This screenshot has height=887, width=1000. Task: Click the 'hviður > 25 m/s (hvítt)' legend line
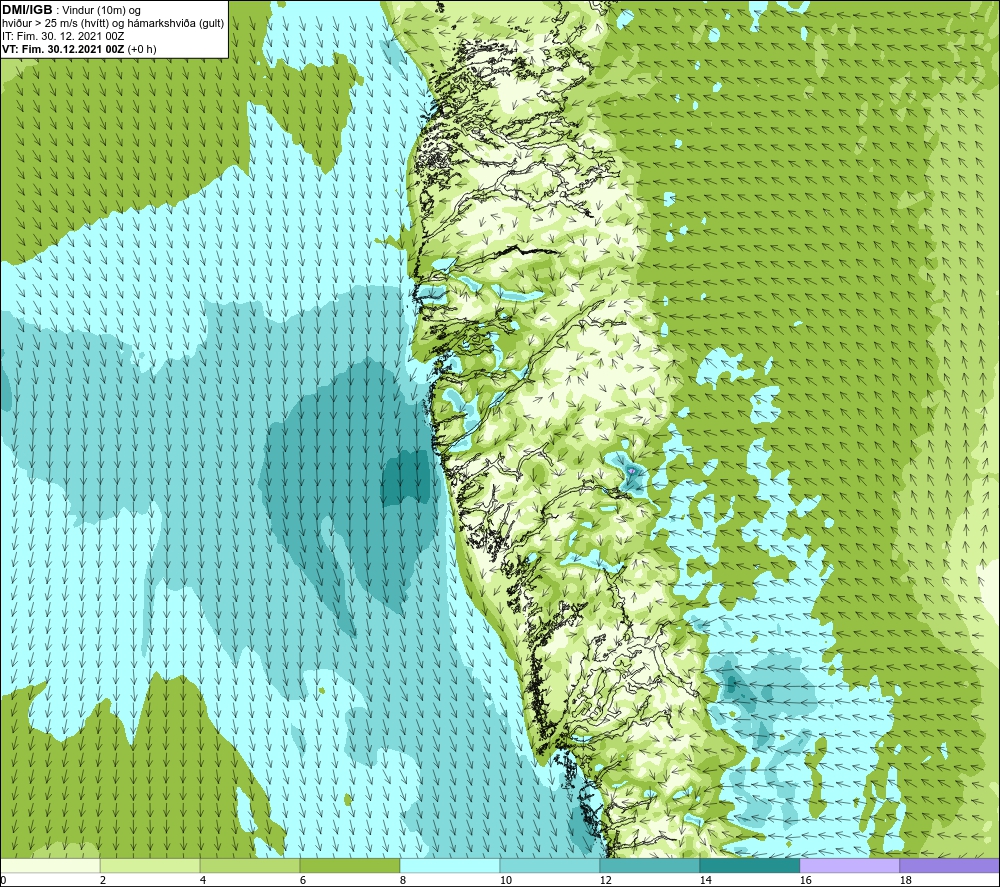(x=112, y=24)
